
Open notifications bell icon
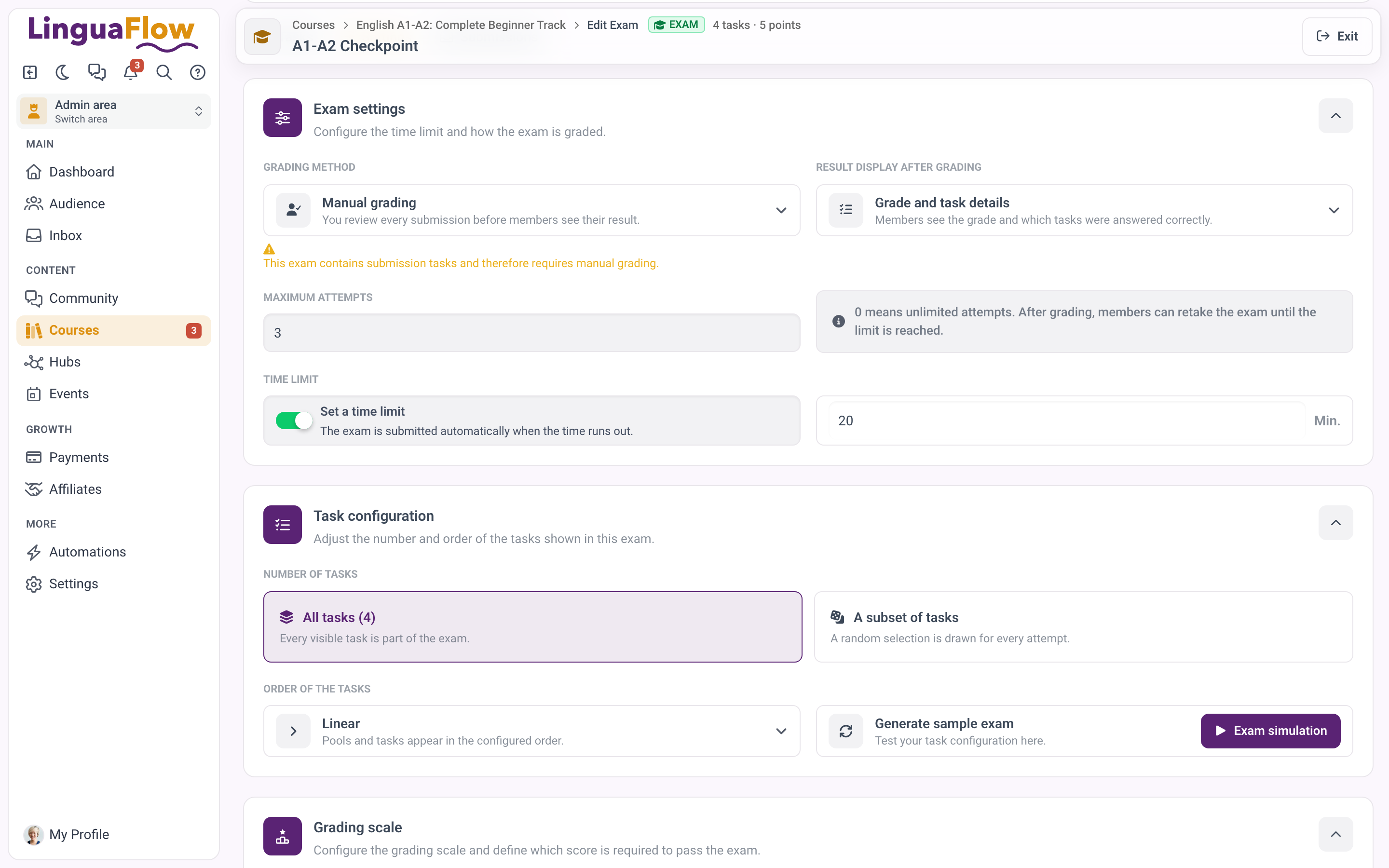click(x=131, y=72)
